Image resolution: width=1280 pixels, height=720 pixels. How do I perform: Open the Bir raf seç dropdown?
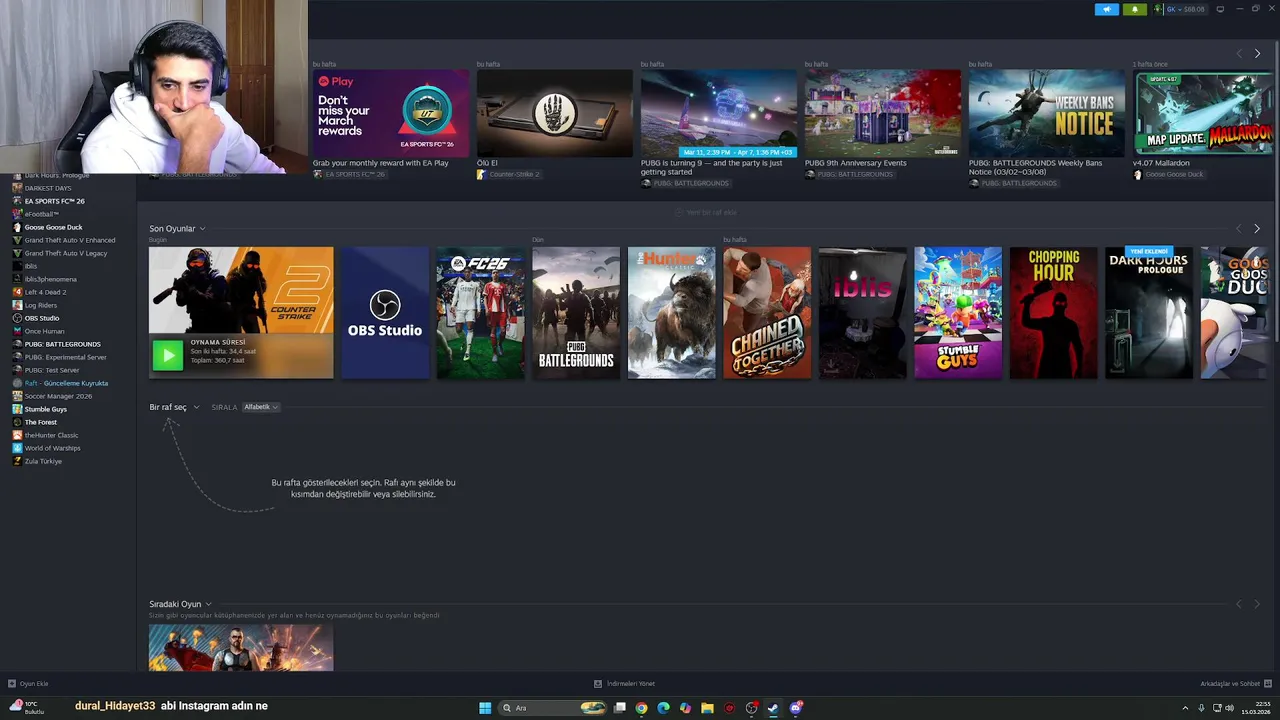(174, 407)
